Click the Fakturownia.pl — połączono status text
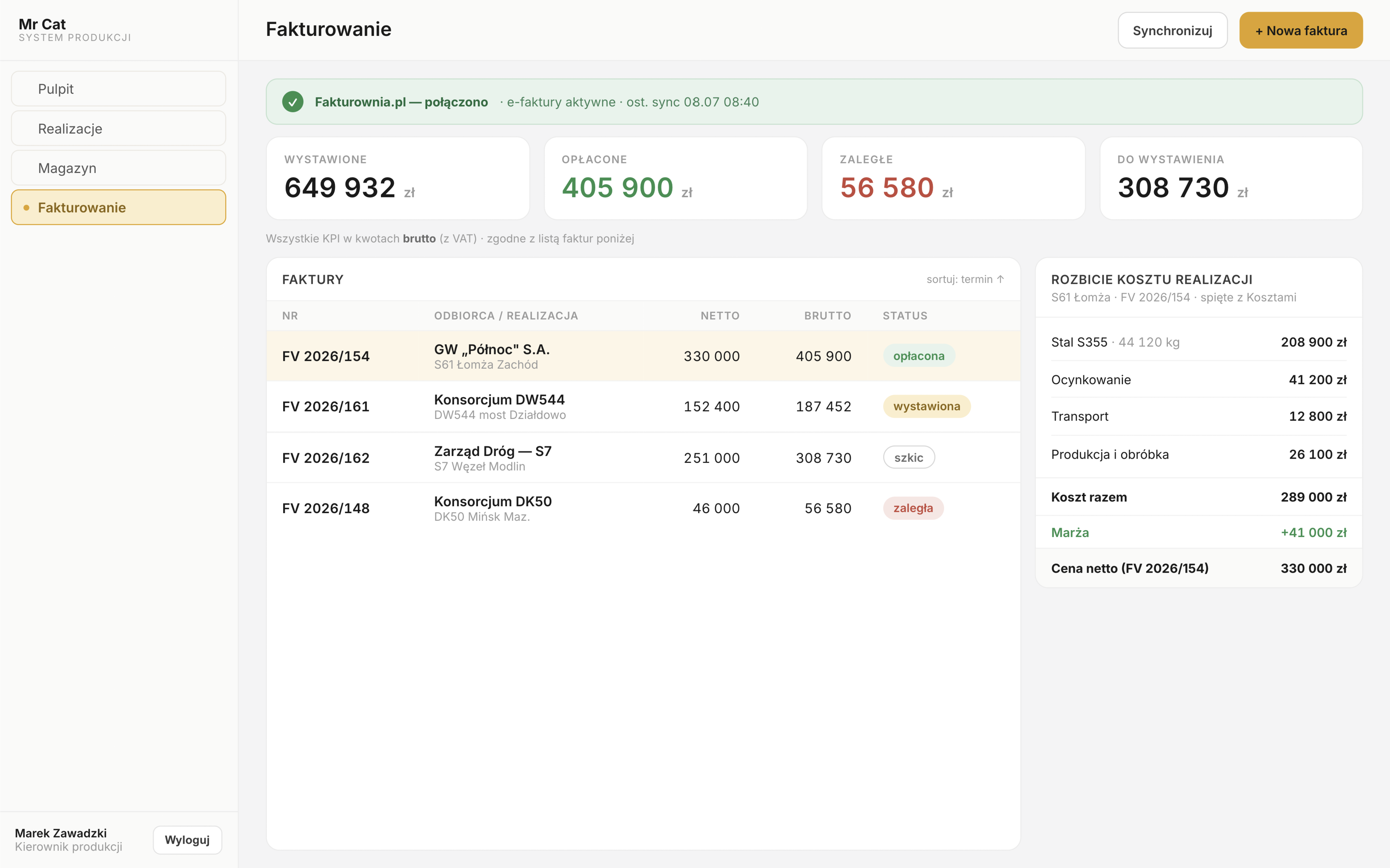Viewport: 1390px width, 868px height. click(x=401, y=102)
